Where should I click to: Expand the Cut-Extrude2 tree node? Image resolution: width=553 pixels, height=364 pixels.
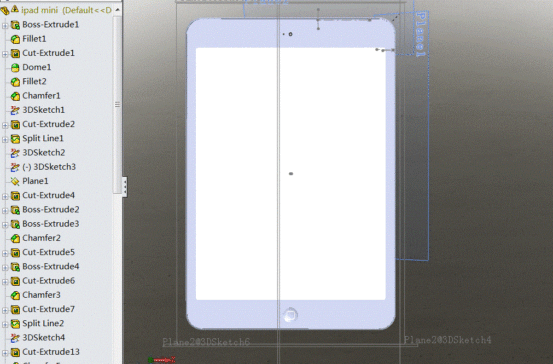[5, 125]
